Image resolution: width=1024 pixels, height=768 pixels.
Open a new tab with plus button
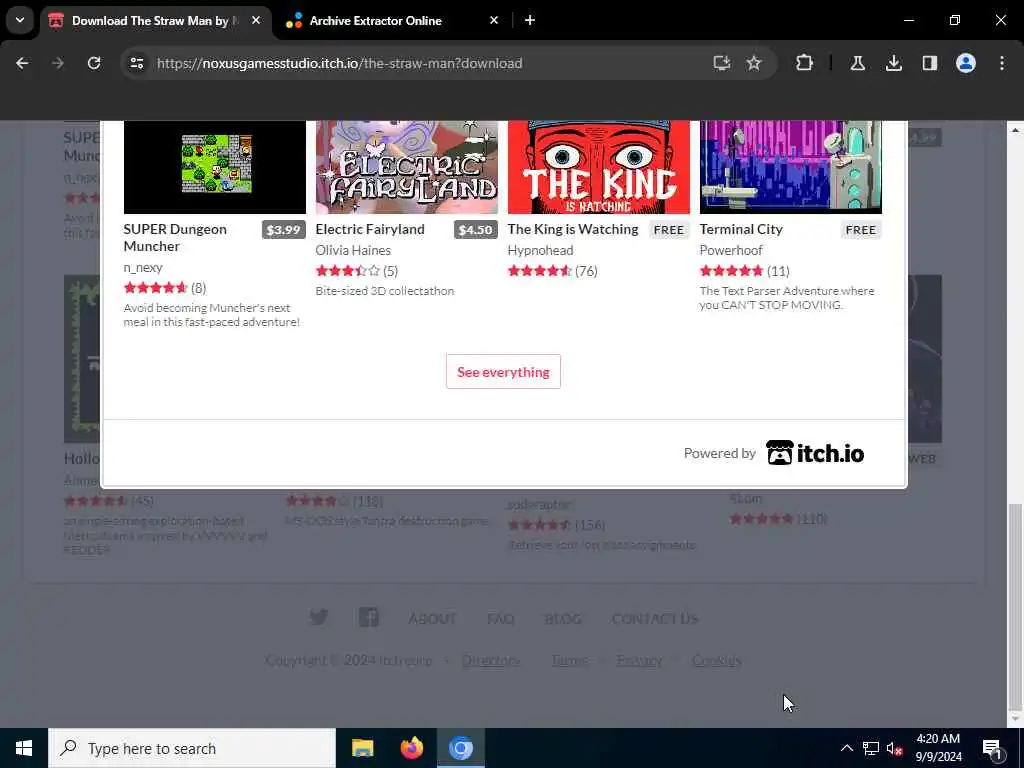(530, 21)
